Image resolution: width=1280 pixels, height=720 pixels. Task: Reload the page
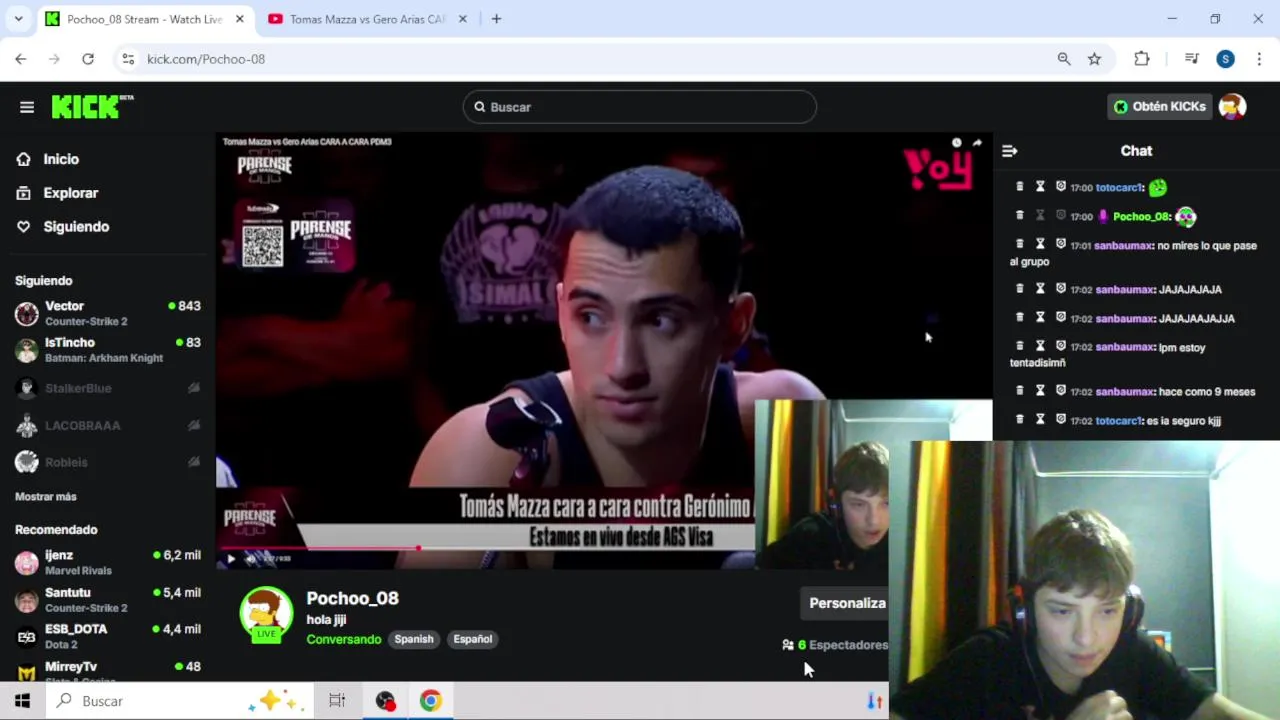(88, 59)
